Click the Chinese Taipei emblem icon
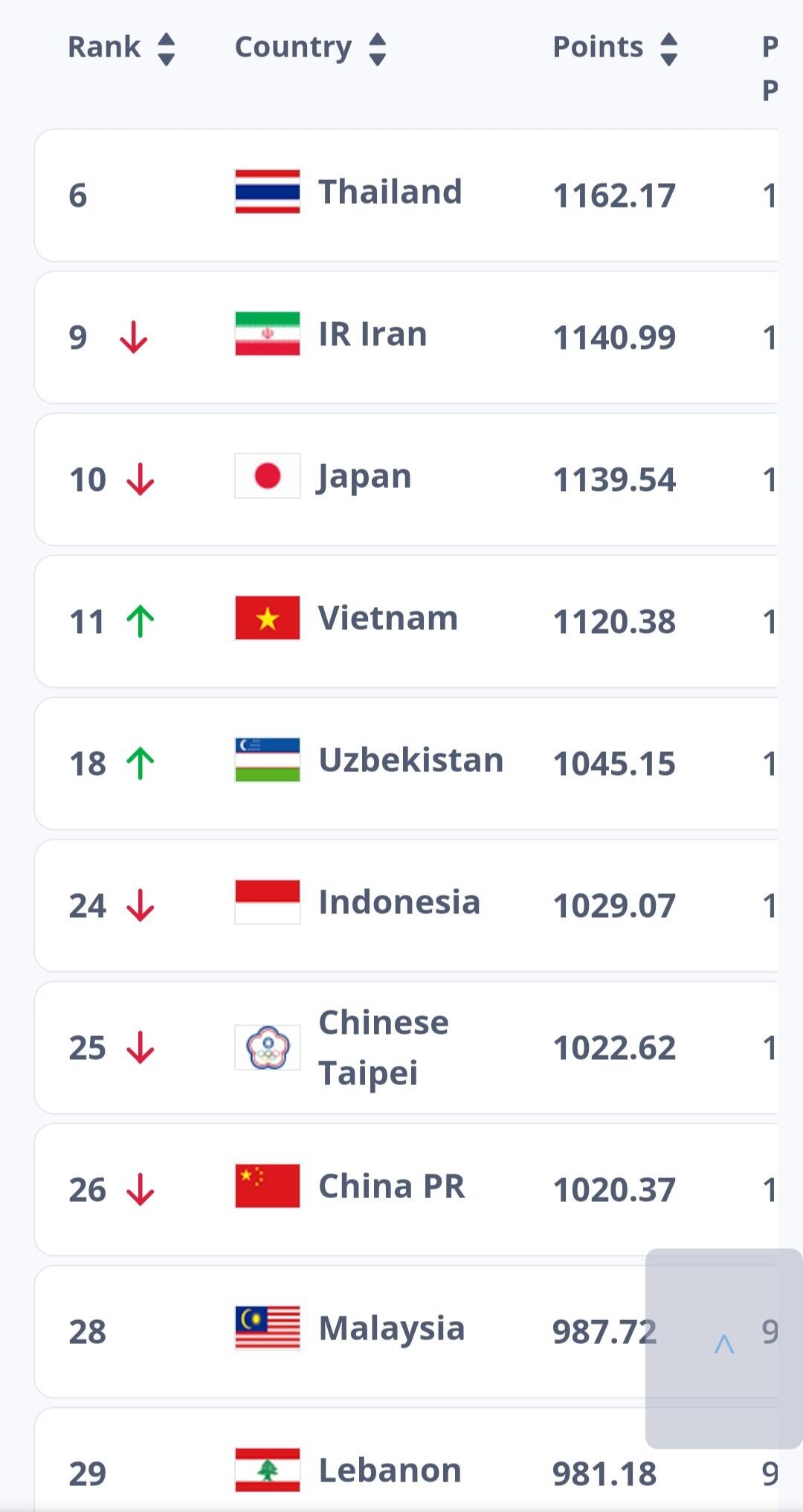 coord(267,1047)
